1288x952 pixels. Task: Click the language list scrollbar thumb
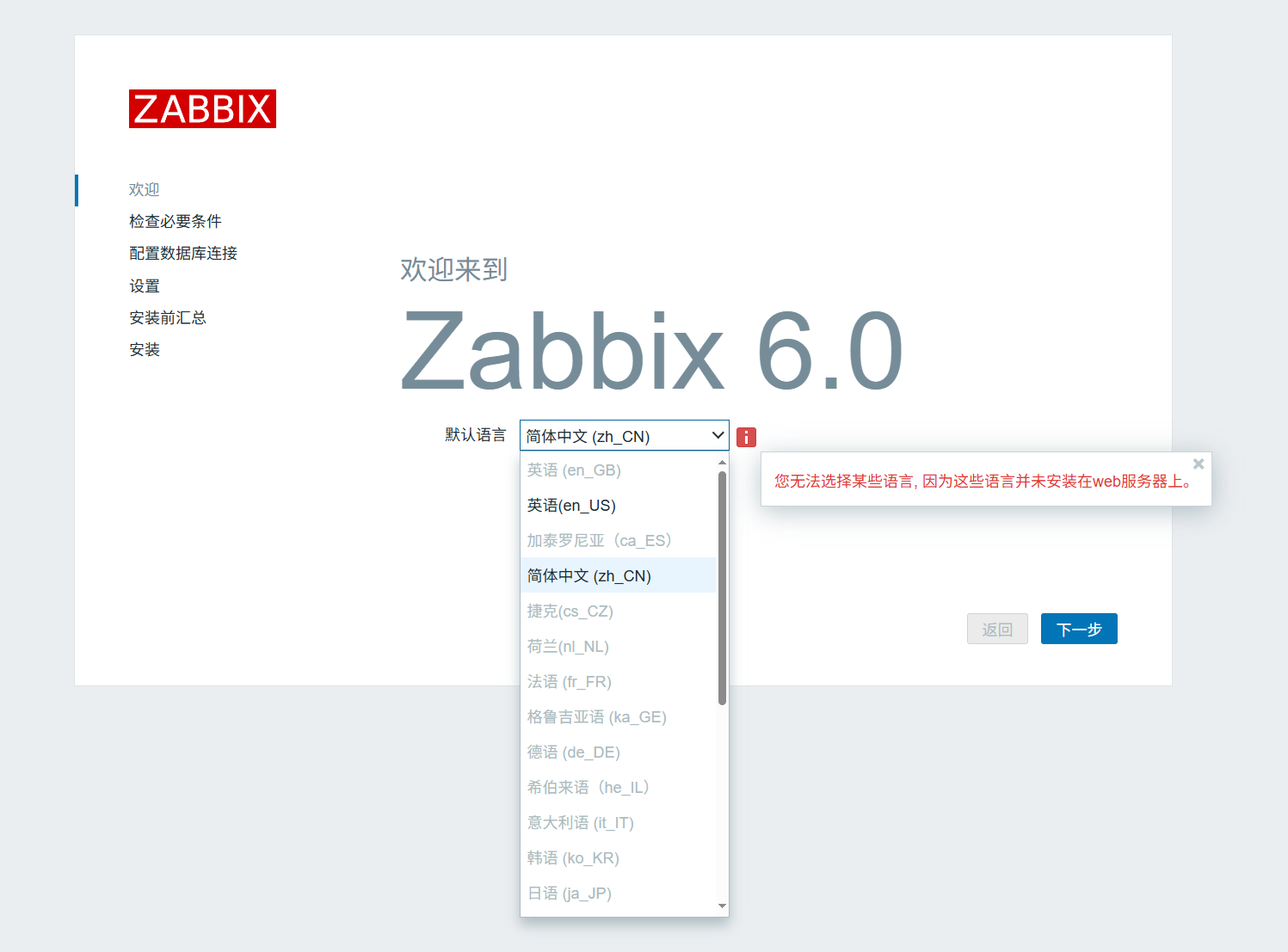[722, 587]
